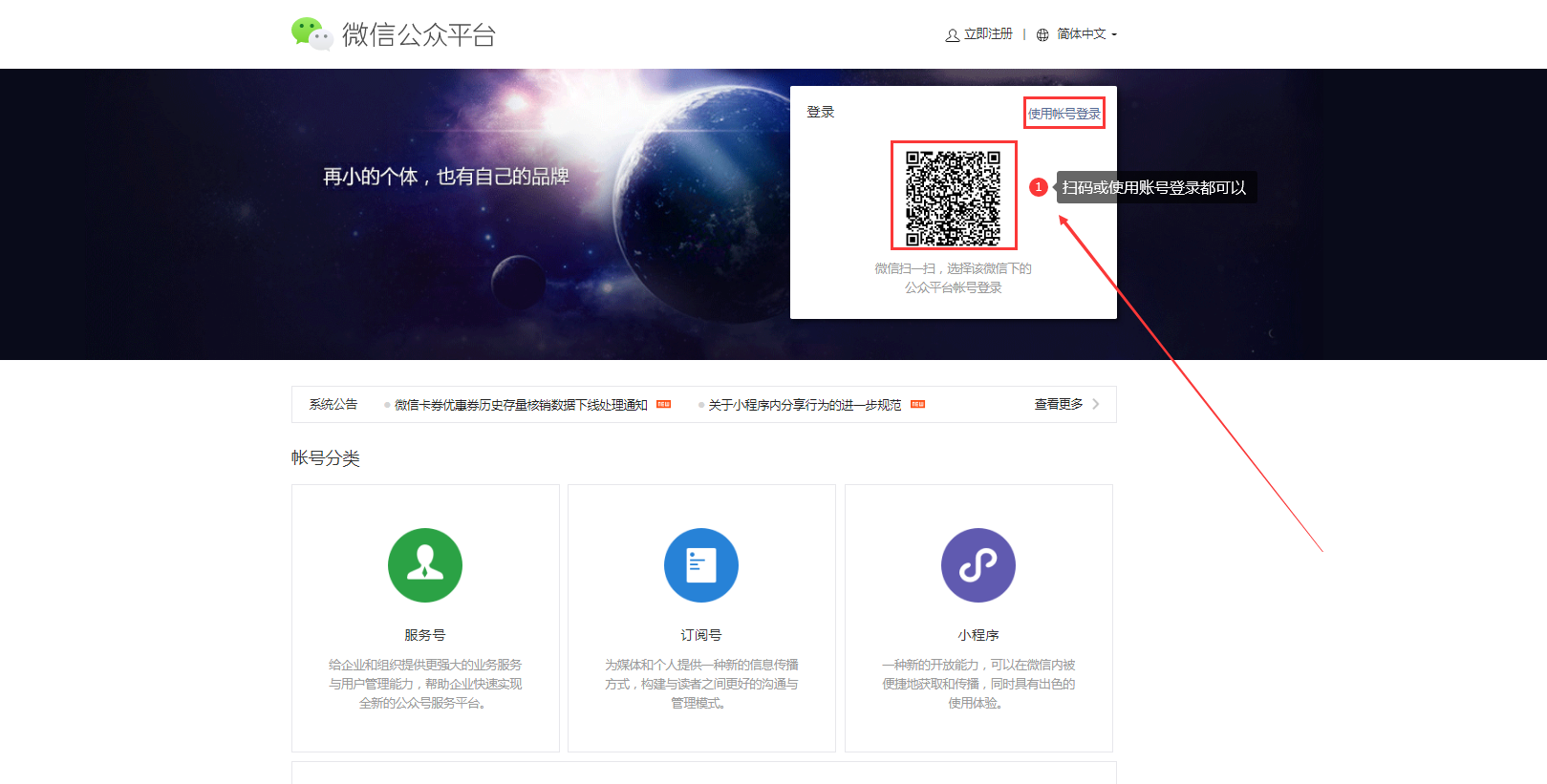Switch to 使用帐号登录

[1064, 114]
